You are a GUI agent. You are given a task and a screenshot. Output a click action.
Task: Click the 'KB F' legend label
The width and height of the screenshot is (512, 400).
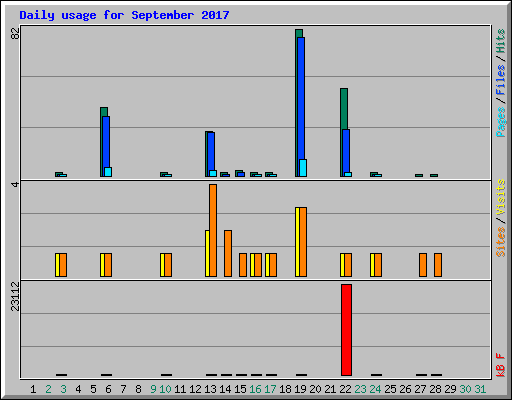click(x=500, y=365)
